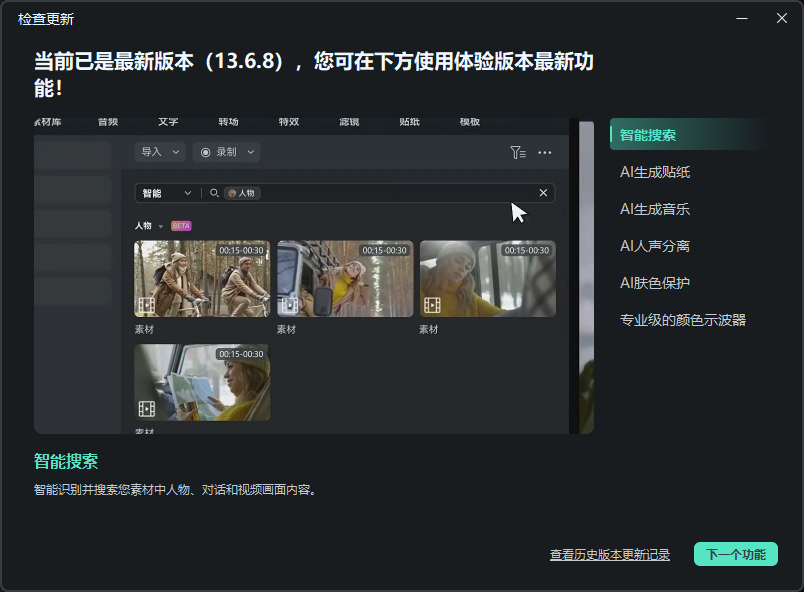The image size is (804, 592).
Task: Click the 智能搜索 description heading
Action: pyautogui.click(x=66, y=461)
